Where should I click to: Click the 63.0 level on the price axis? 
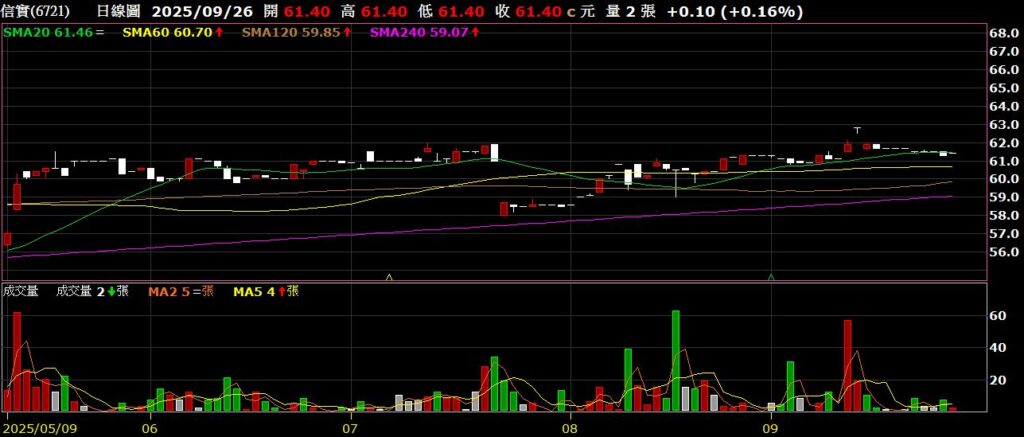click(1002, 125)
